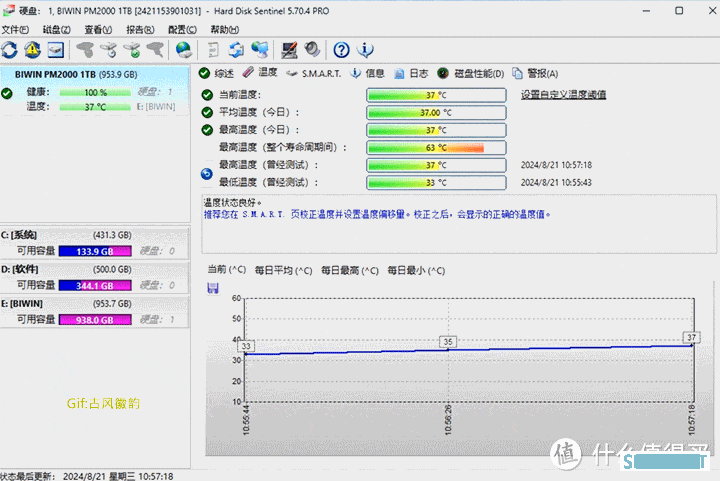Viewport: 720px width, 481px height.
Task: Select the 每日最小 (°C) chart tab
Action: tap(416, 270)
